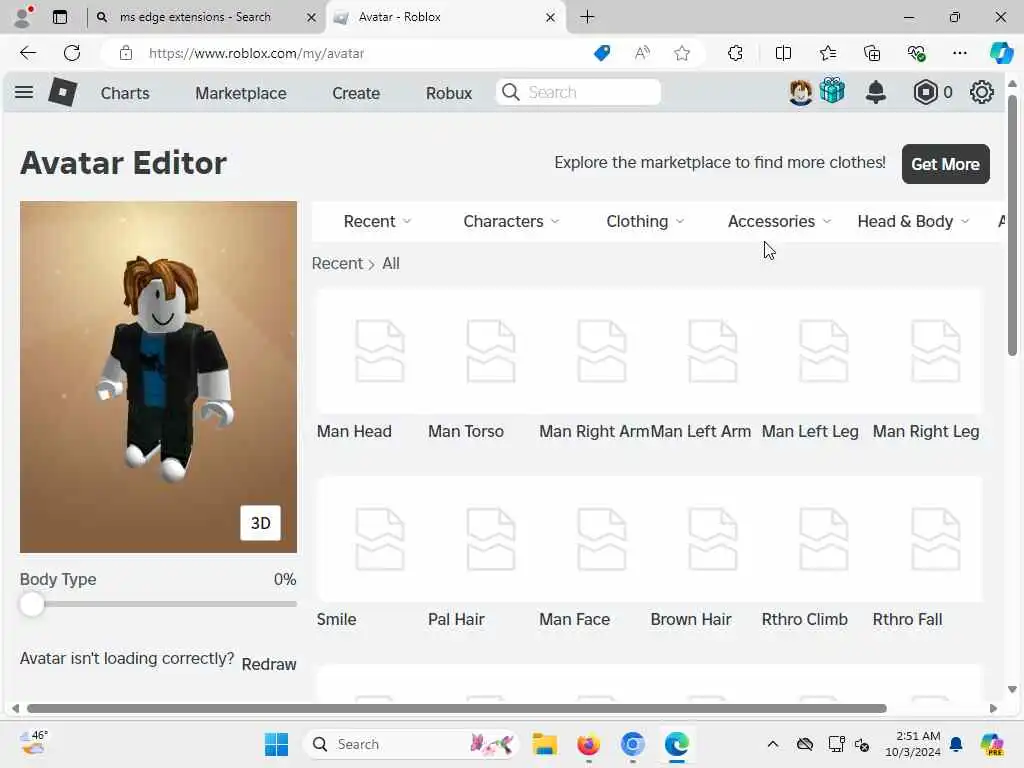1024x768 pixels.
Task: Click the Roblox logo home icon
Action: click(63, 92)
